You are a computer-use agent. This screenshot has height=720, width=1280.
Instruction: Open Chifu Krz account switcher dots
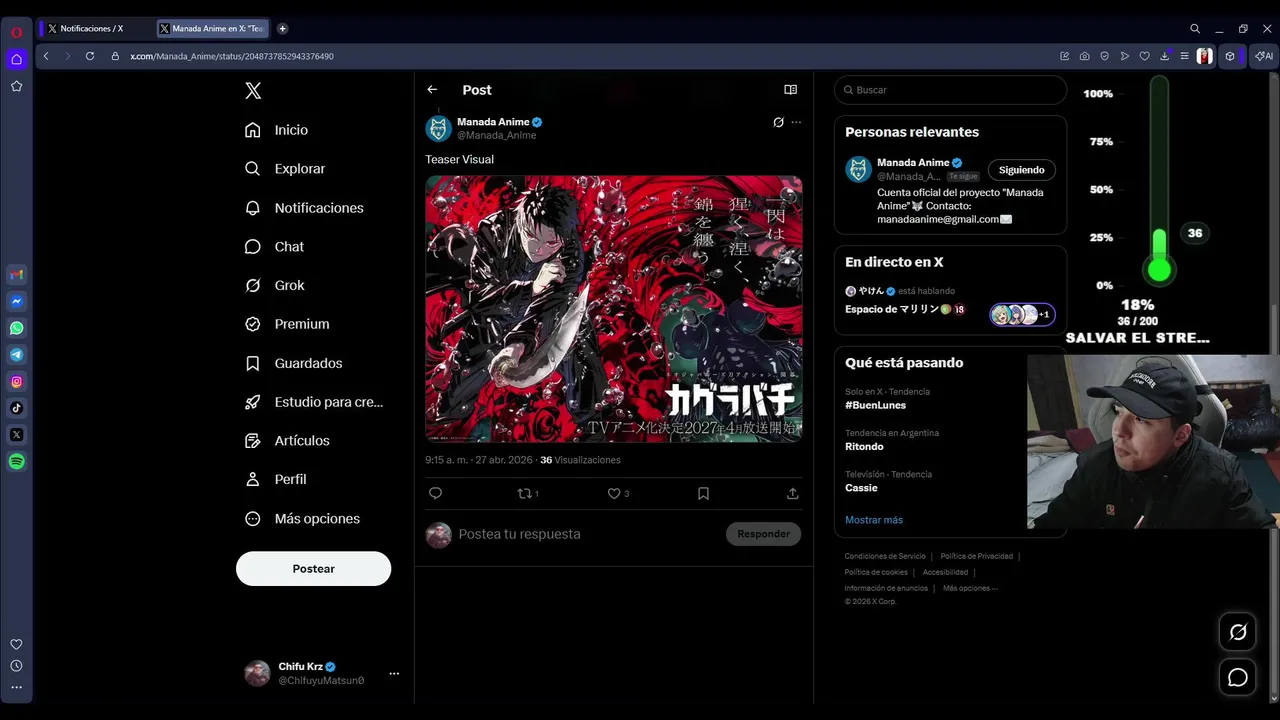(x=394, y=674)
